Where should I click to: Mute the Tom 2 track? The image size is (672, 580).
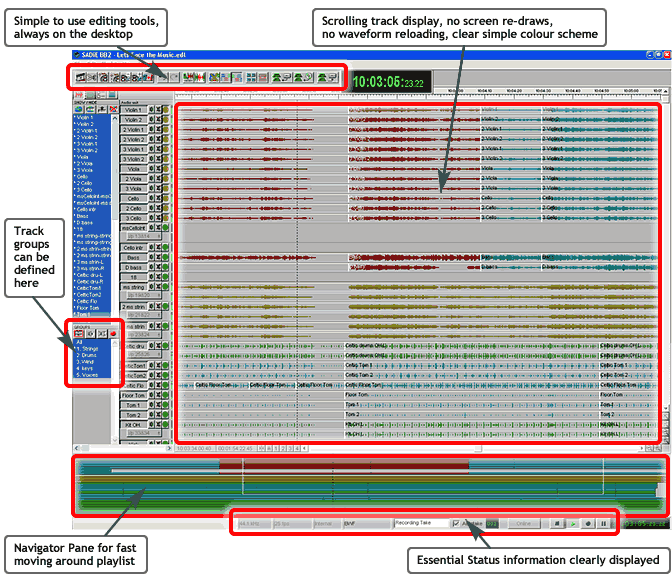(158, 415)
